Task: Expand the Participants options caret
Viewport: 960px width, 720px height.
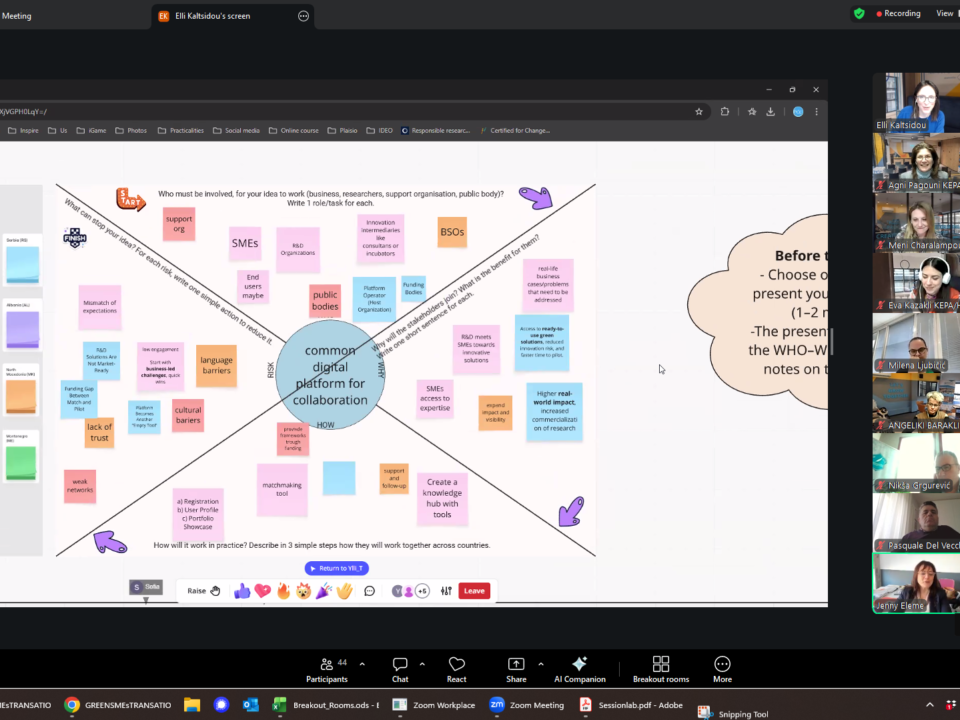Action: pyautogui.click(x=362, y=663)
